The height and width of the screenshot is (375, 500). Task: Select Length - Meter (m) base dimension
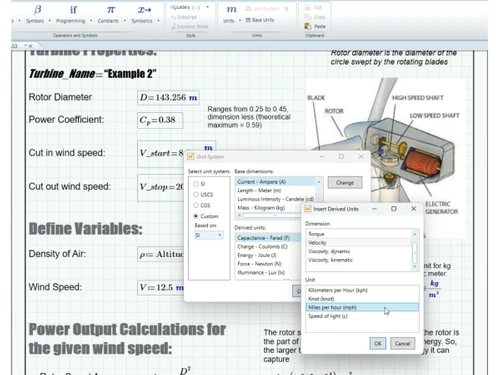point(276,190)
